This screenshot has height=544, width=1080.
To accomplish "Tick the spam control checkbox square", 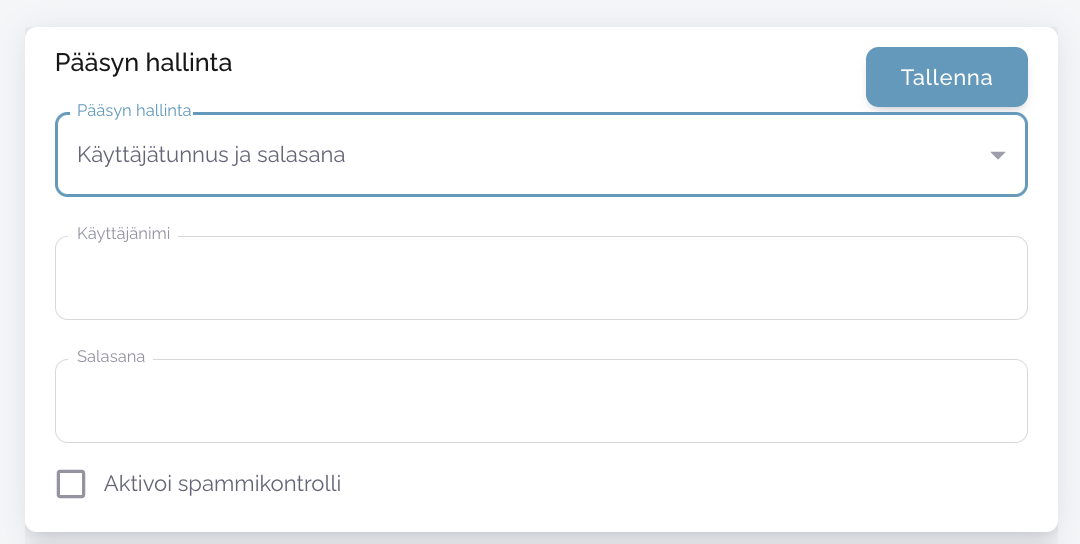I will click(71, 484).
